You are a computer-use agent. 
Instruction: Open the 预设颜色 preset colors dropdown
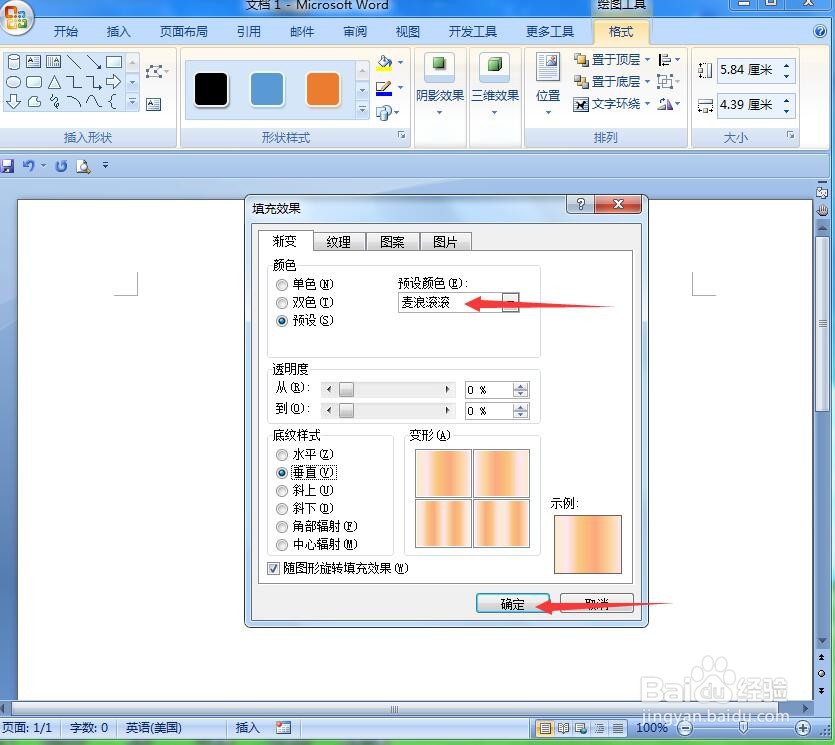510,303
